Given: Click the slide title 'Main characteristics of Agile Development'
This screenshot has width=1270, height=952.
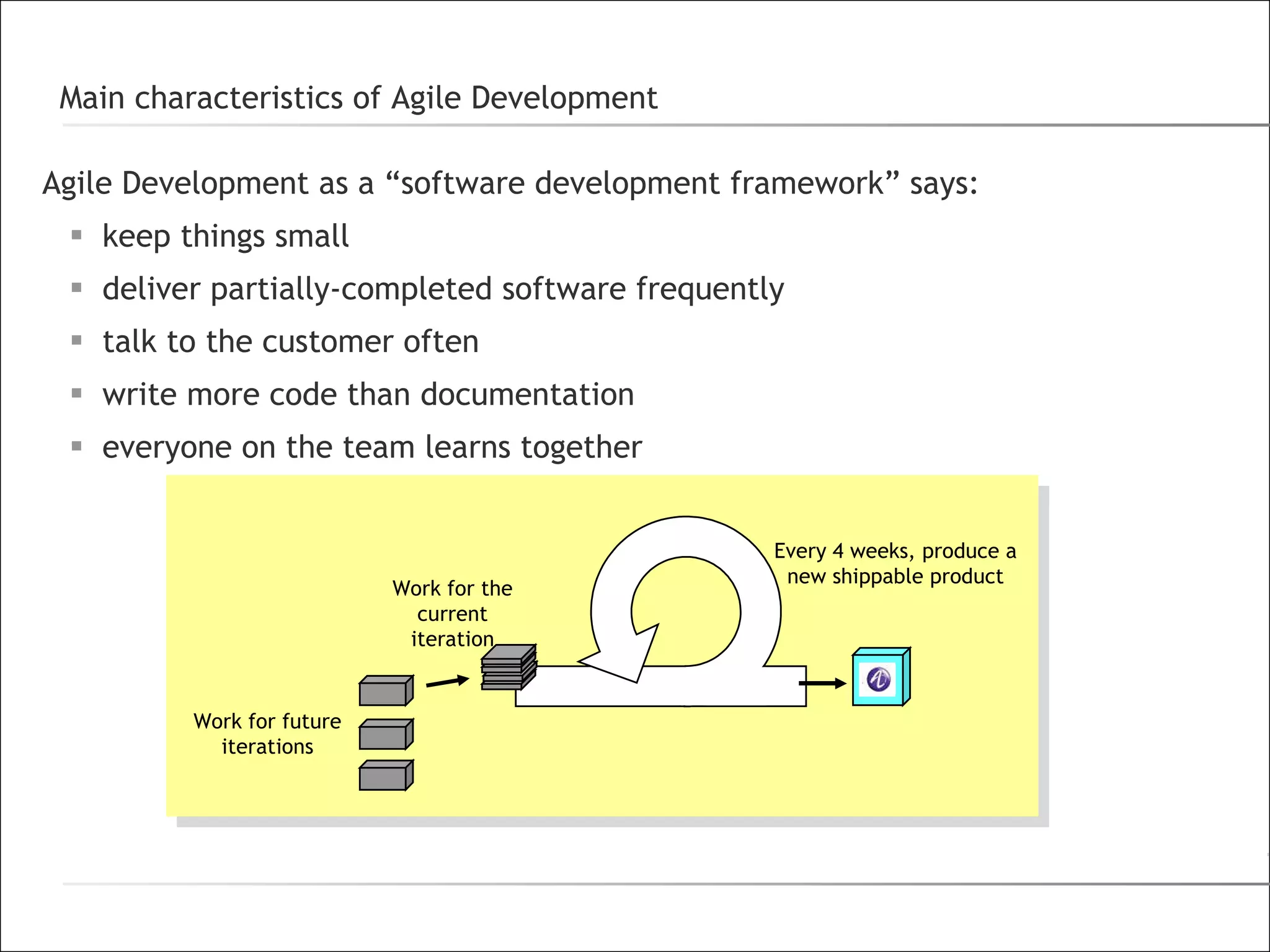Looking at the screenshot, I should (x=358, y=98).
